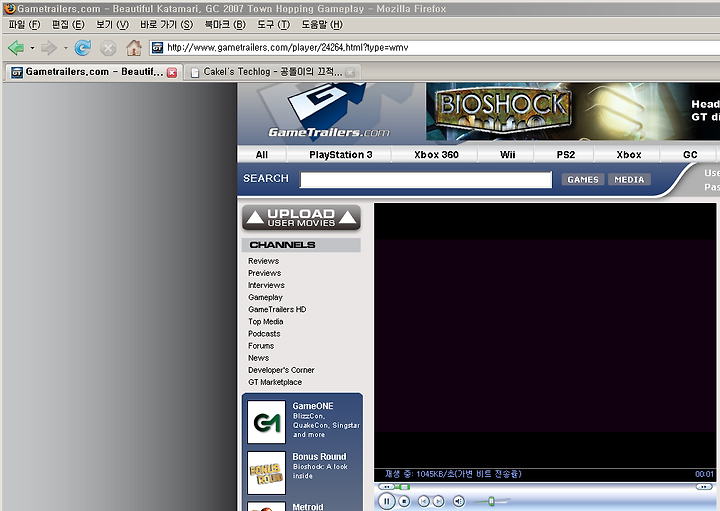720x511 pixels.
Task: Open the Top Media link
Action: (x=266, y=321)
